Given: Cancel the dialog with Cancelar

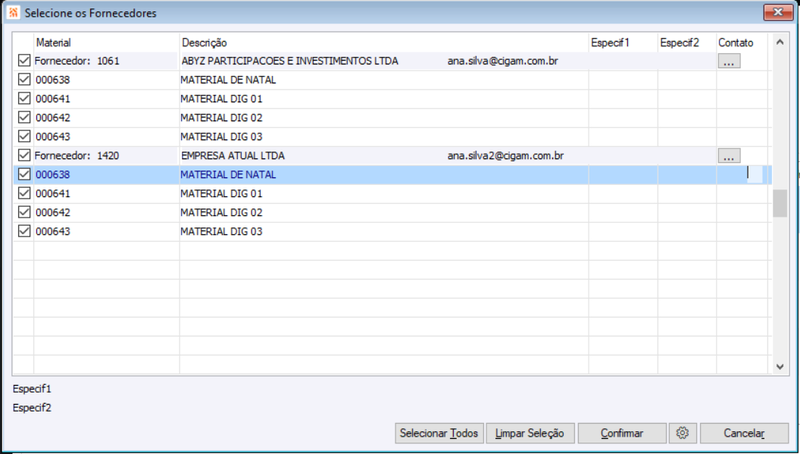Looking at the screenshot, I should [744, 433].
